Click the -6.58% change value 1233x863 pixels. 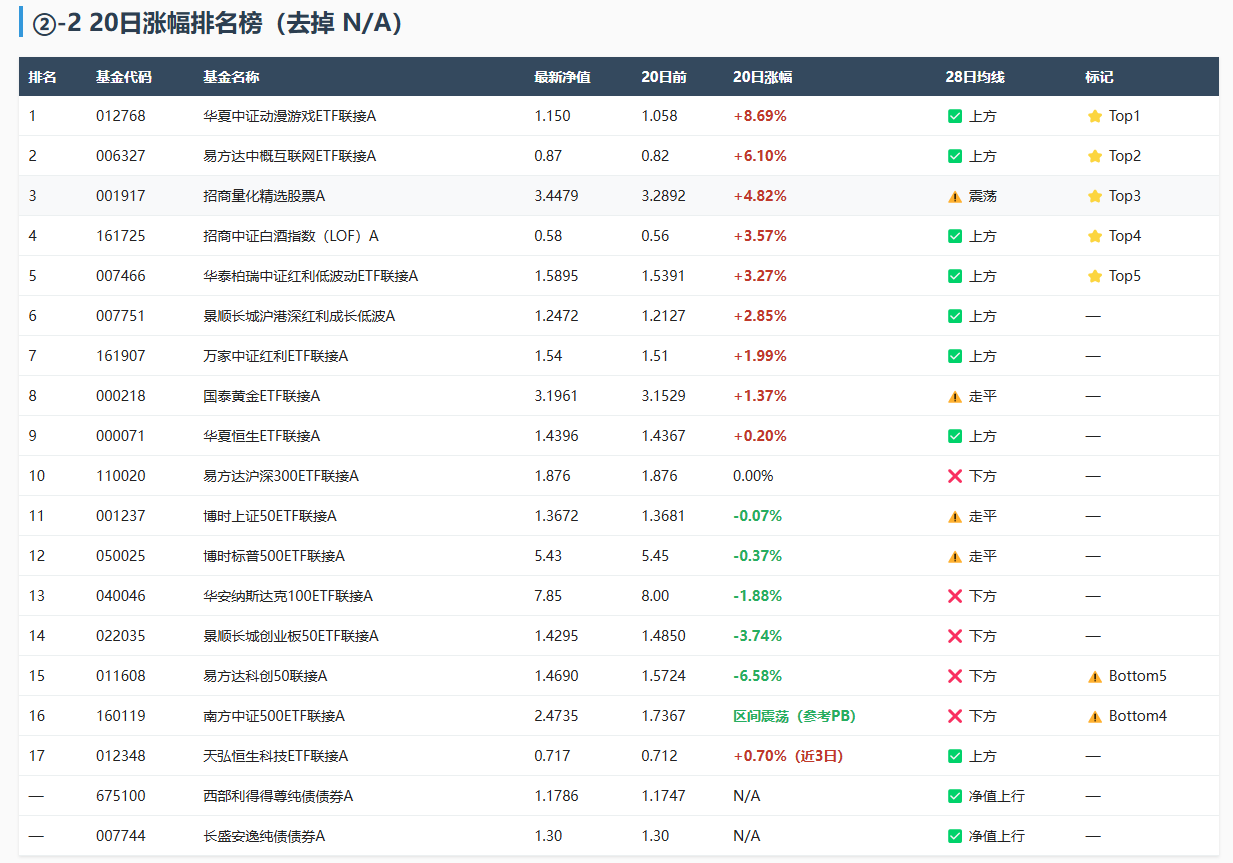pyautogui.click(x=757, y=676)
